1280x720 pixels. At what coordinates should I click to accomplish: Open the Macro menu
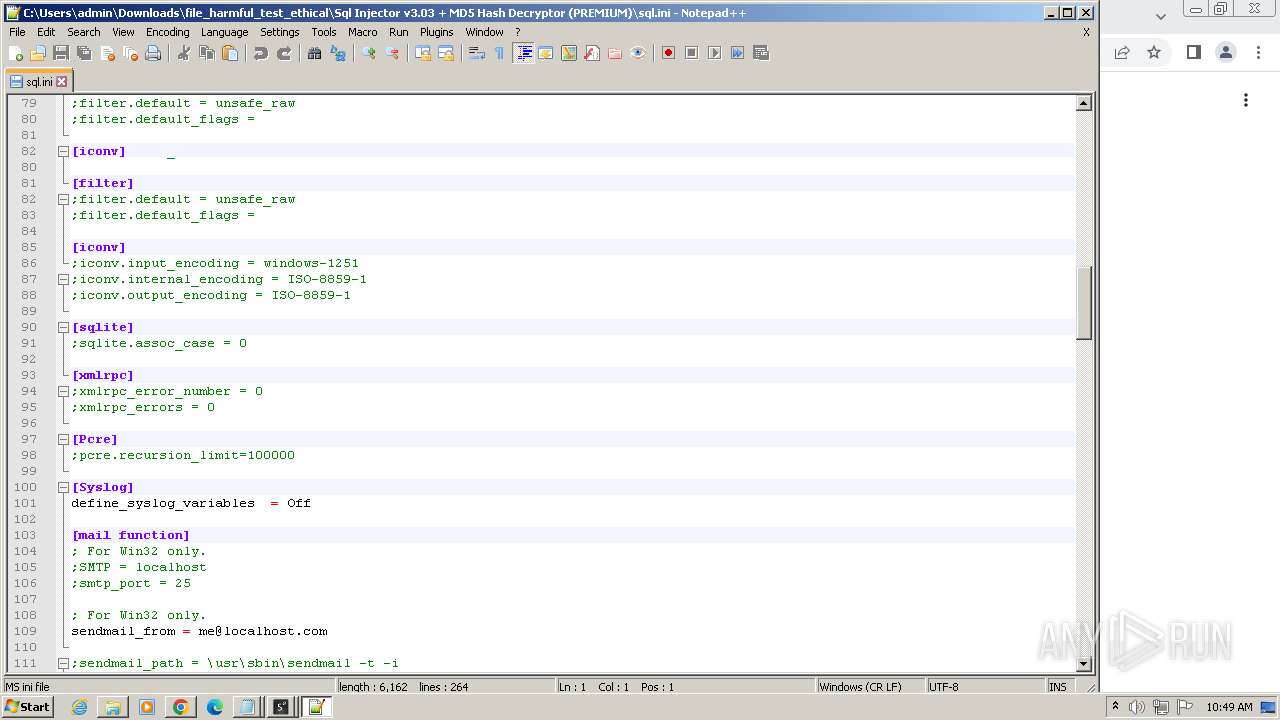(362, 32)
